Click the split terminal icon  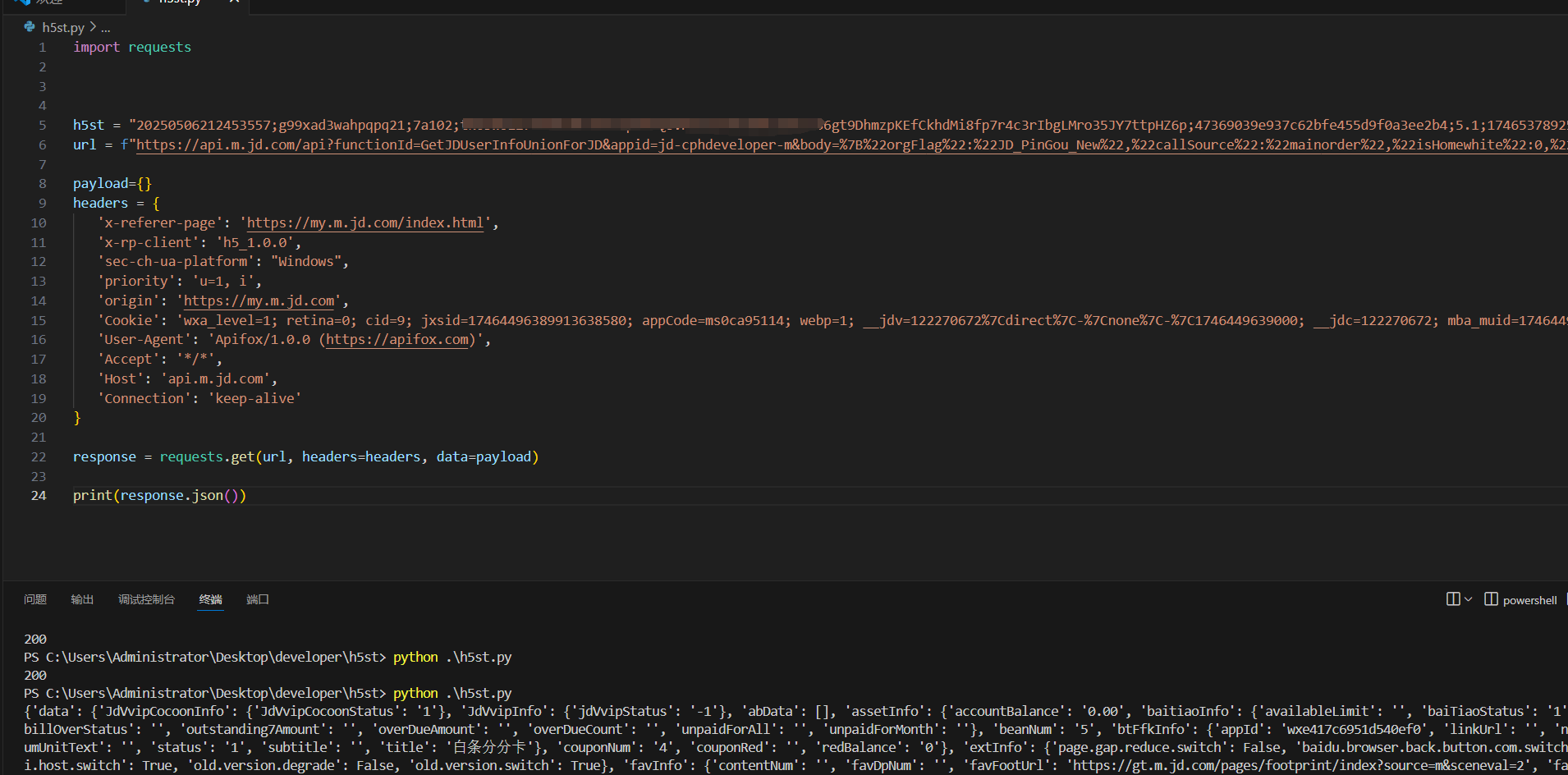click(x=1452, y=599)
